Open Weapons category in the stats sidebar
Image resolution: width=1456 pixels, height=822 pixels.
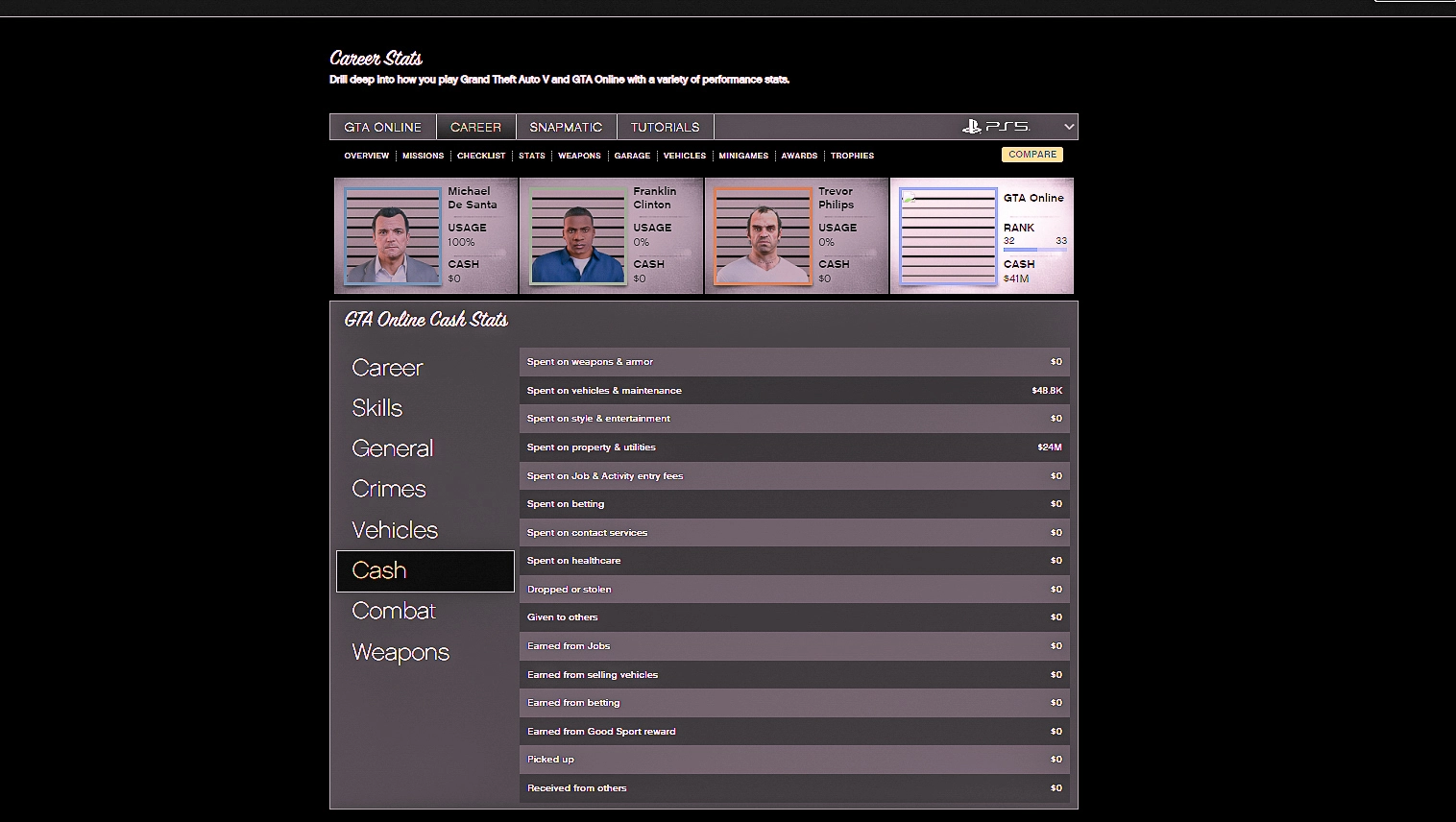pos(400,652)
